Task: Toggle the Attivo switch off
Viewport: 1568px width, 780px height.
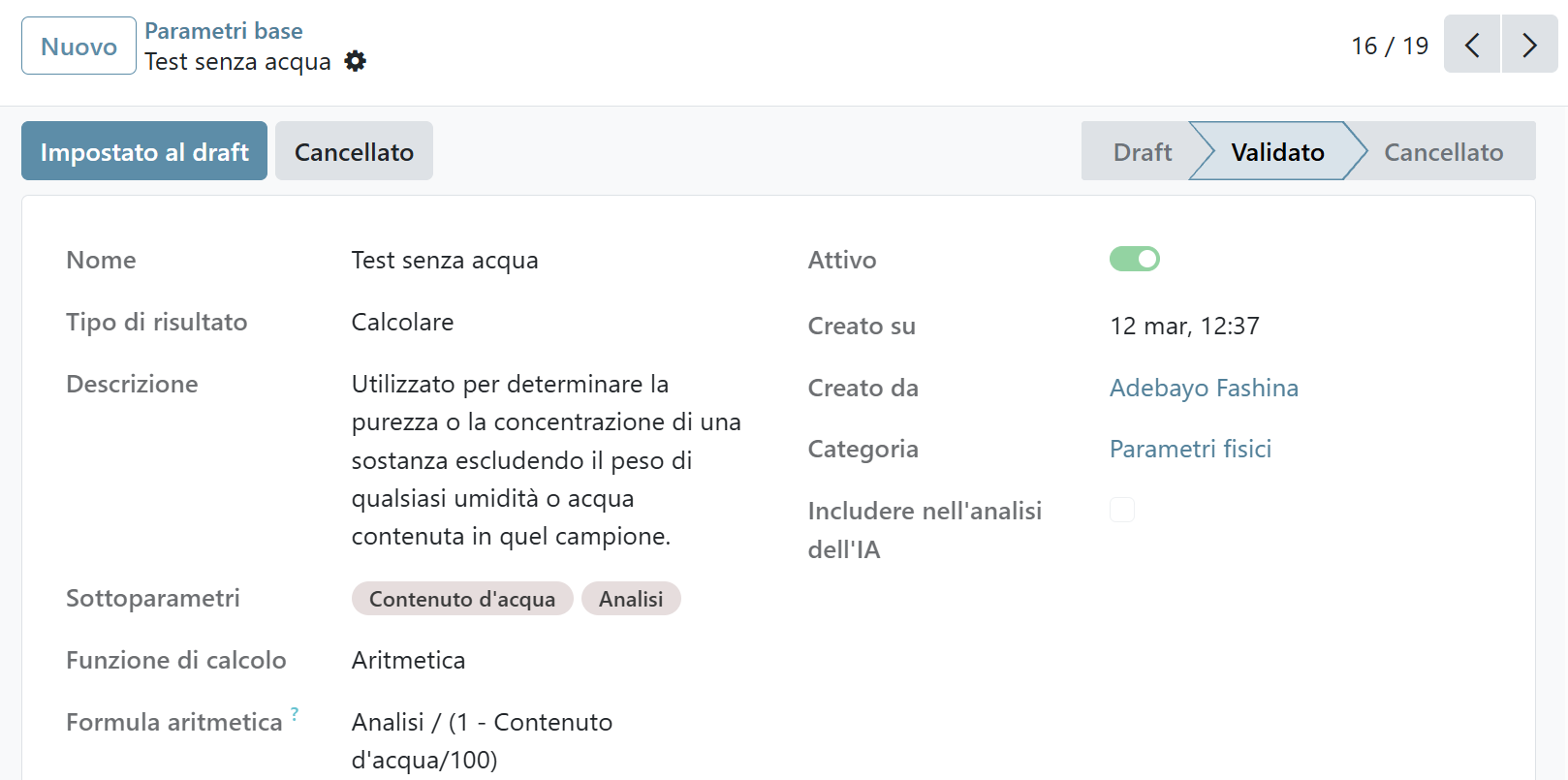Action: [x=1134, y=259]
